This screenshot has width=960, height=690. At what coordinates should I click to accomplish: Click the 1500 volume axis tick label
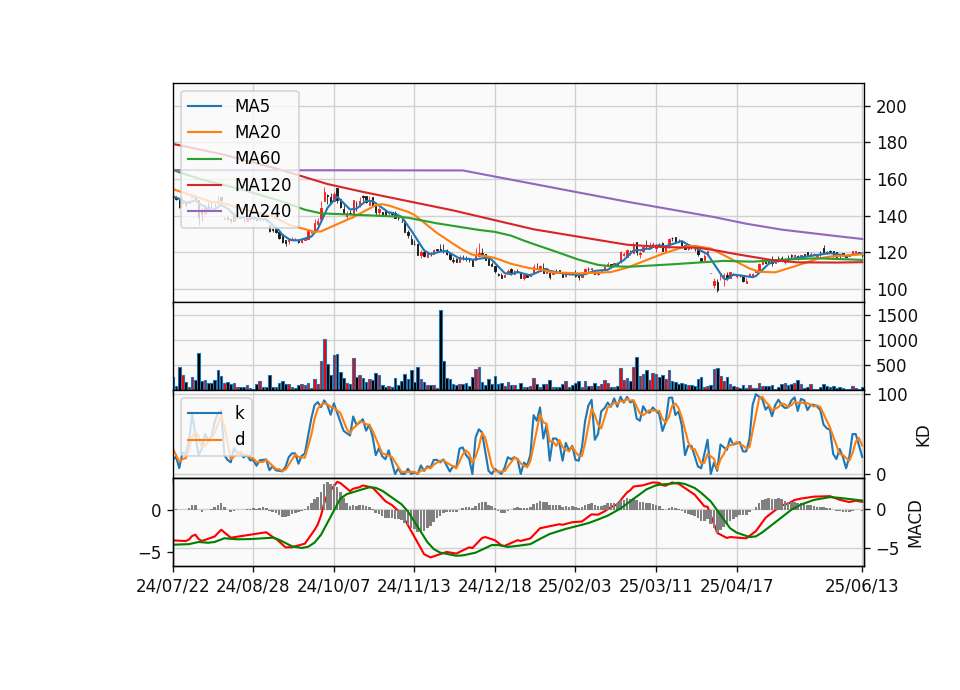[x=897, y=316]
